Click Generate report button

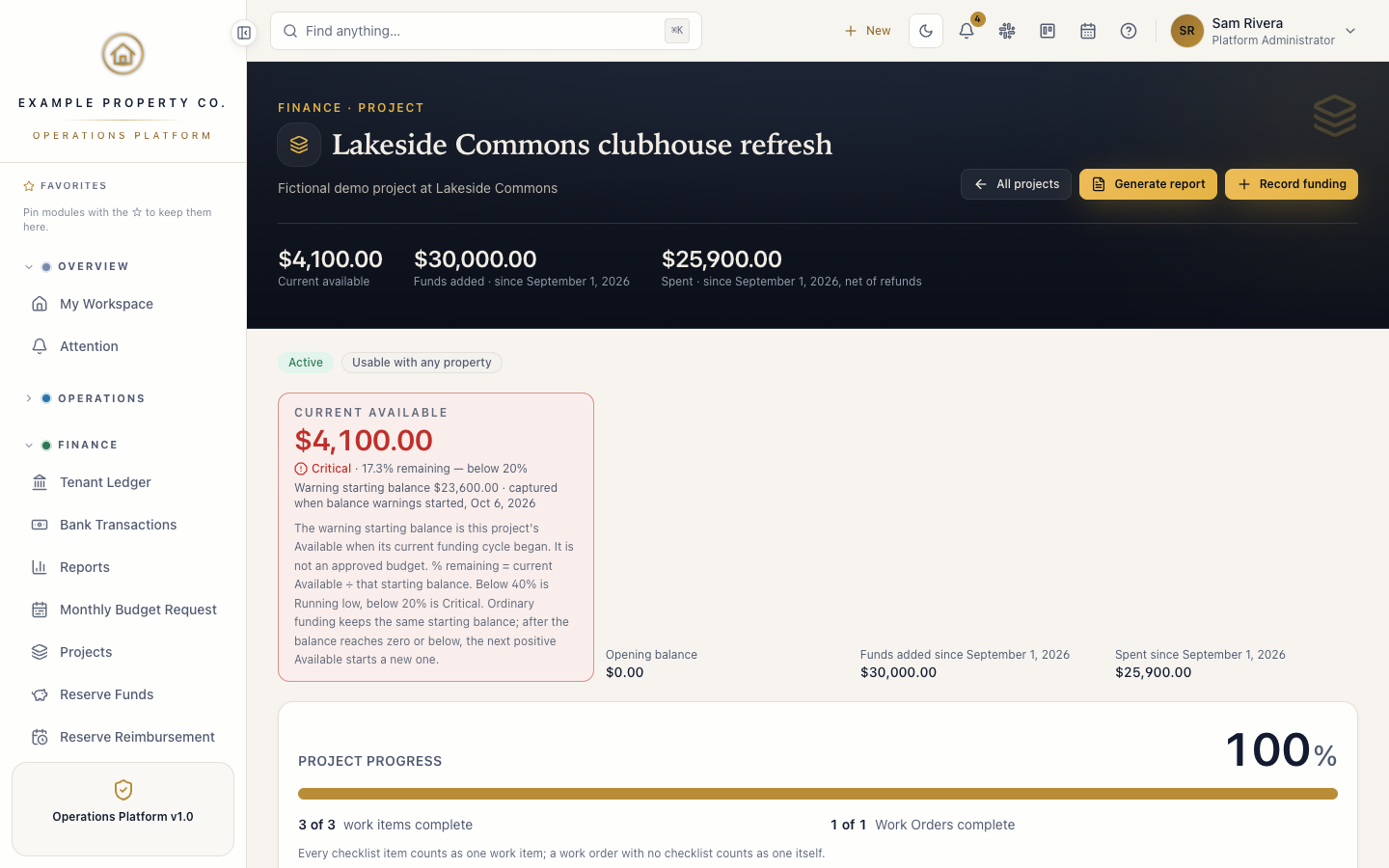tap(1148, 184)
